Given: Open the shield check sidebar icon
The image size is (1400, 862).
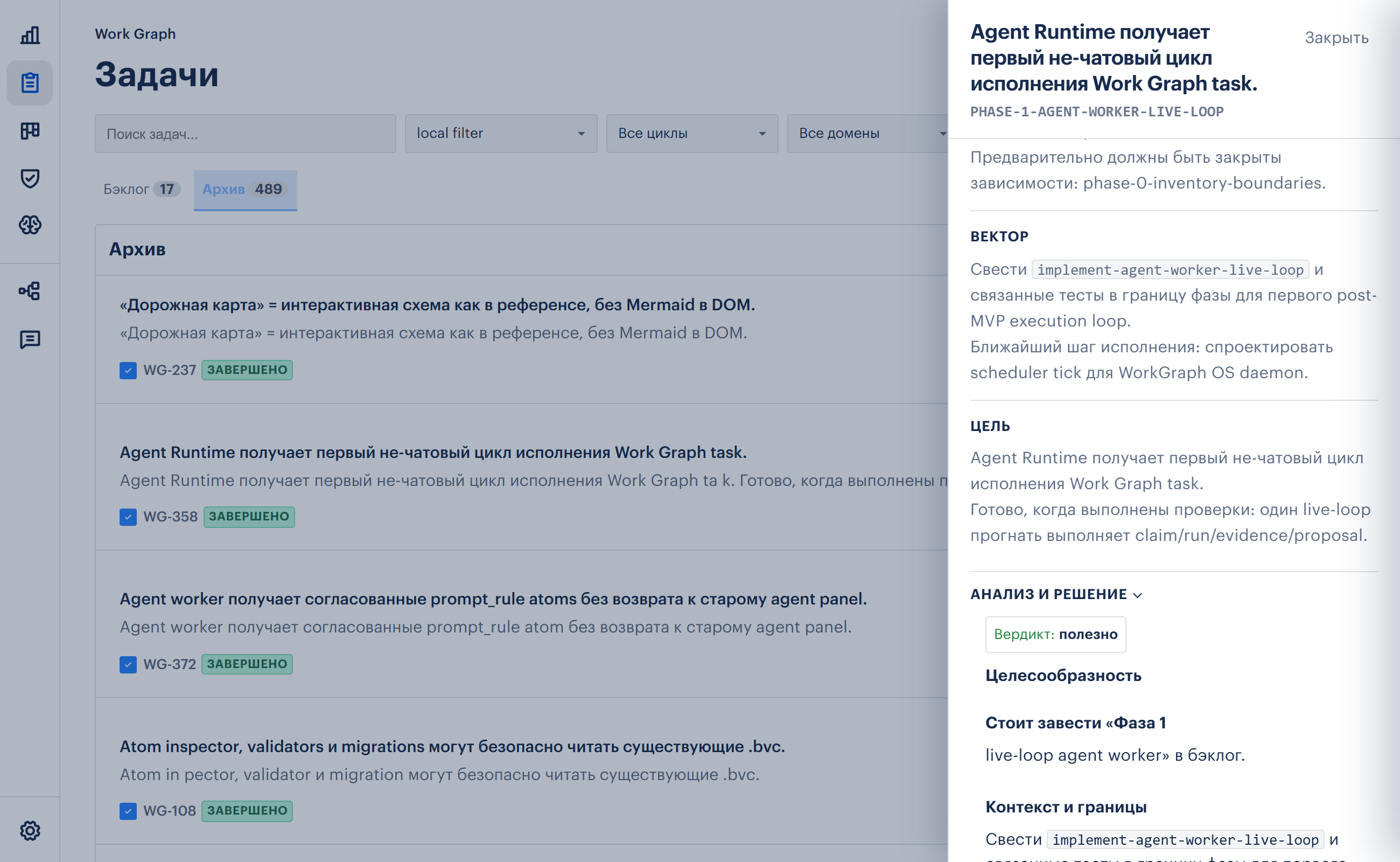Looking at the screenshot, I should click(30, 178).
